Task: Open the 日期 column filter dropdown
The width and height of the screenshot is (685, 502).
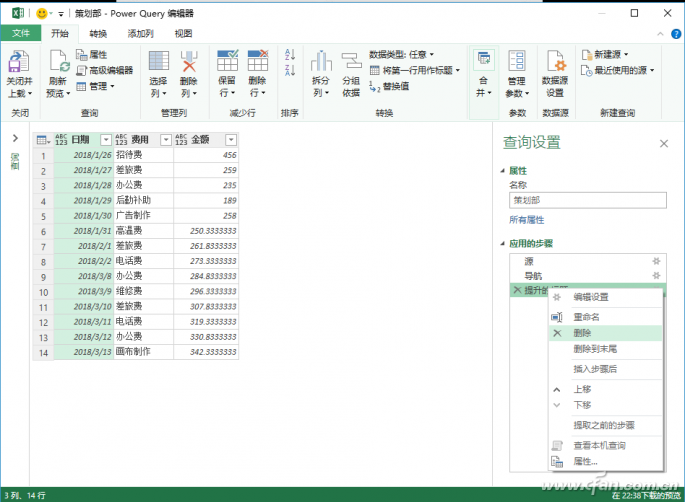Action: 106,140
